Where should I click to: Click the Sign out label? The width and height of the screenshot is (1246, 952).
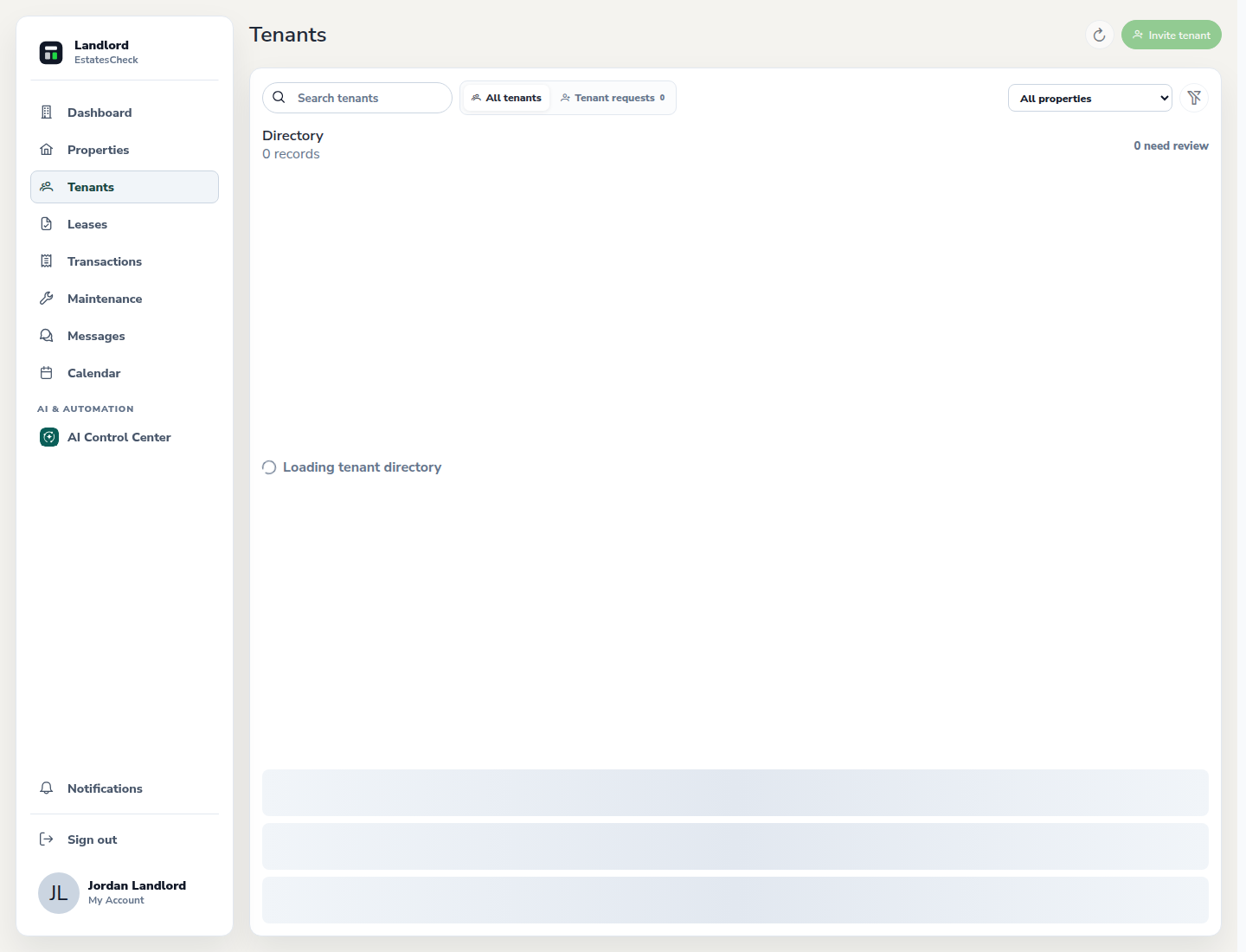(92, 839)
